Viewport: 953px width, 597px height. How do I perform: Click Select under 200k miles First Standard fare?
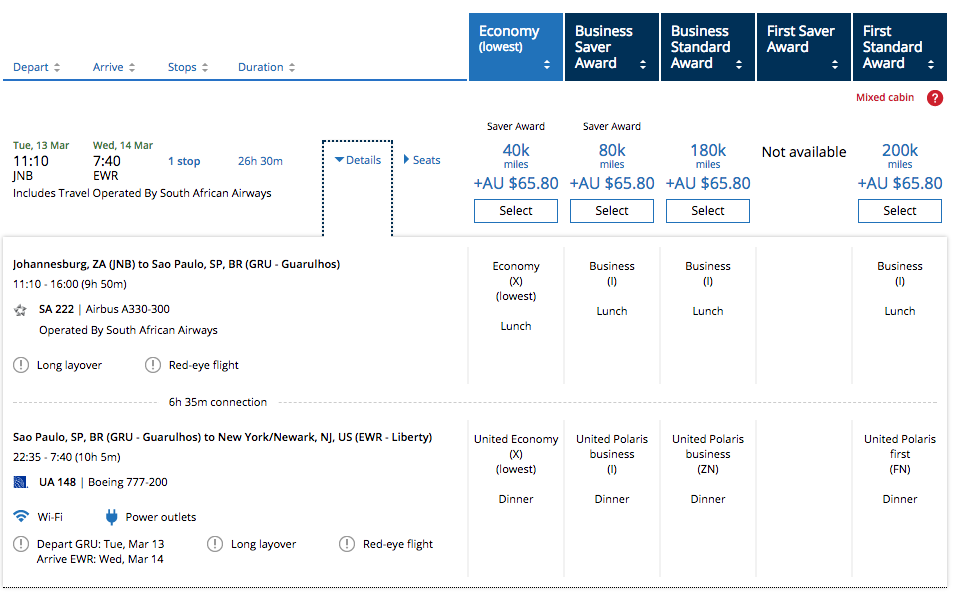tap(900, 211)
